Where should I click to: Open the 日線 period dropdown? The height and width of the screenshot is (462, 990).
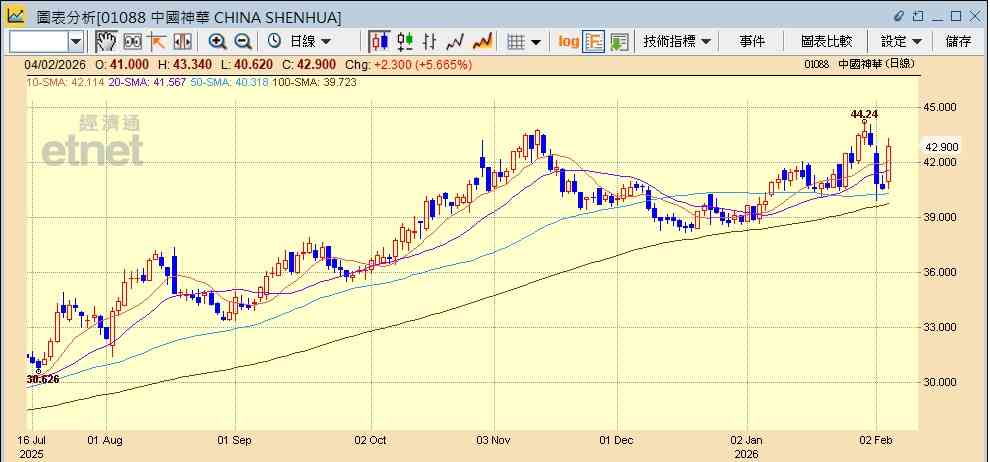[310, 42]
